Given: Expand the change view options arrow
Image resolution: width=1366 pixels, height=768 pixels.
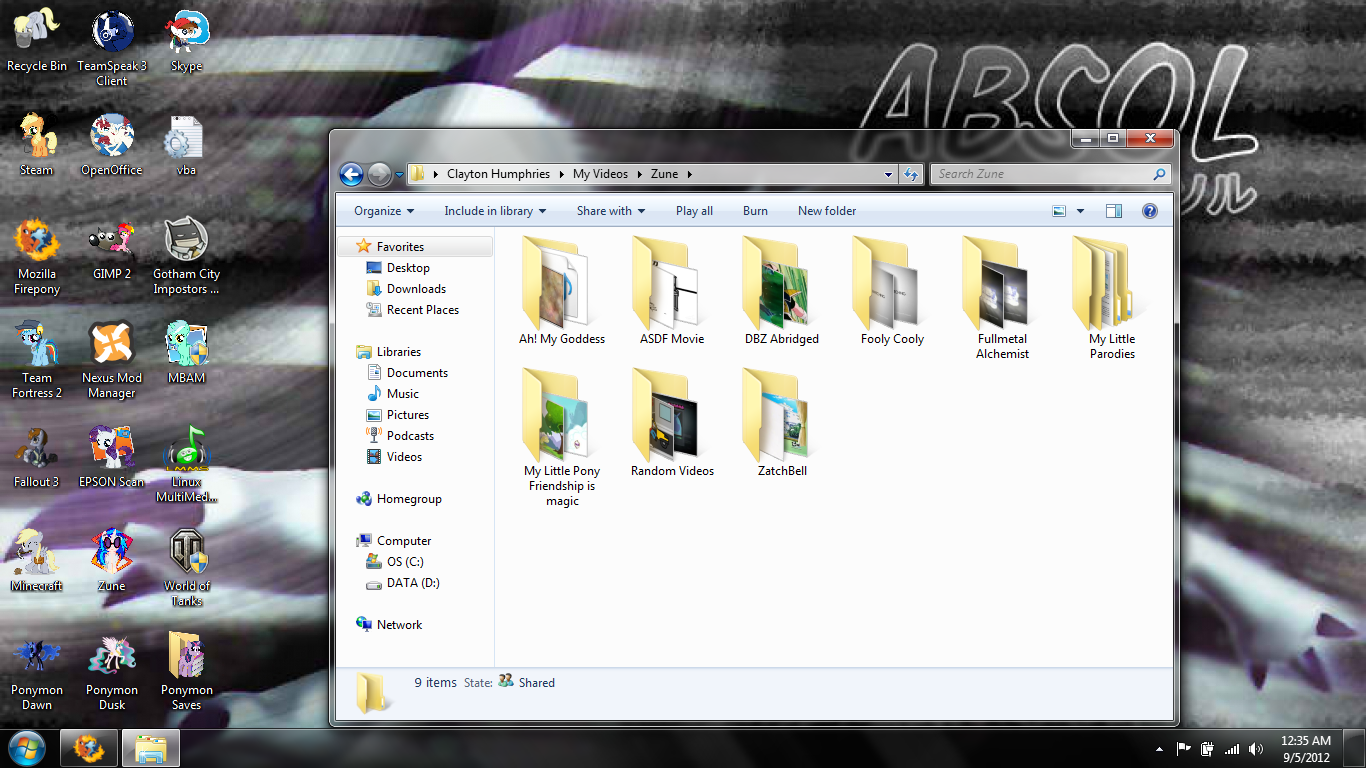Looking at the screenshot, I should (x=1081, y=211).
